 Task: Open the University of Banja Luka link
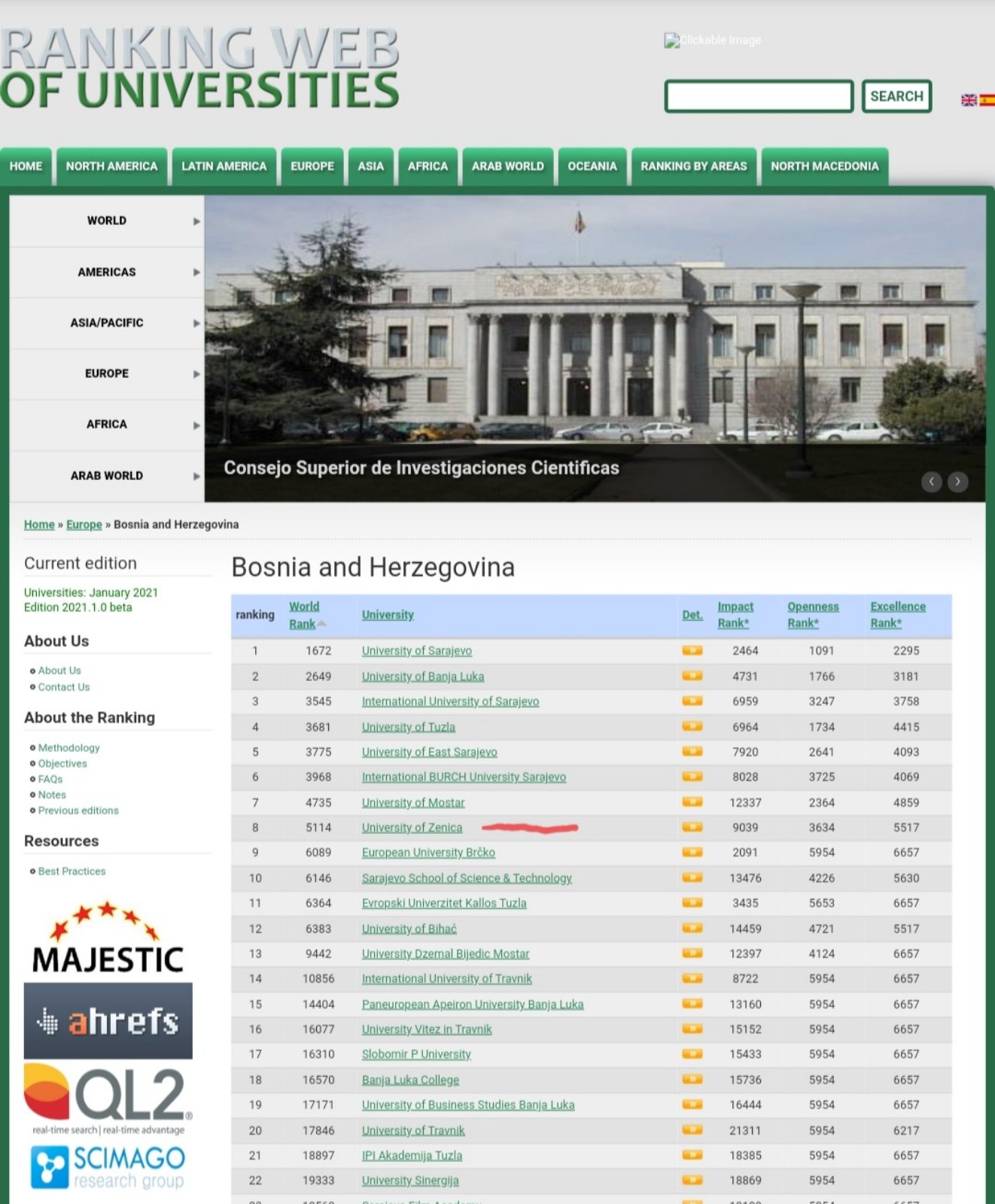click(422, 676)
